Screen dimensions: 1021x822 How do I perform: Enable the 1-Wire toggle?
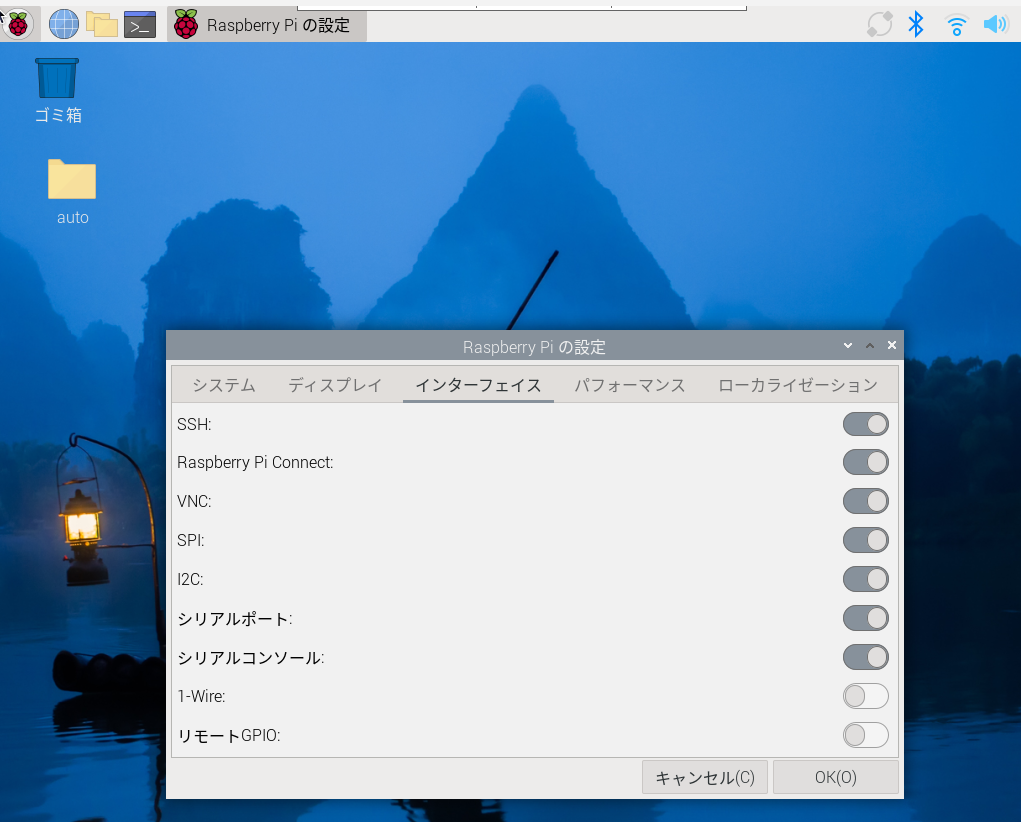coord(865,696)
